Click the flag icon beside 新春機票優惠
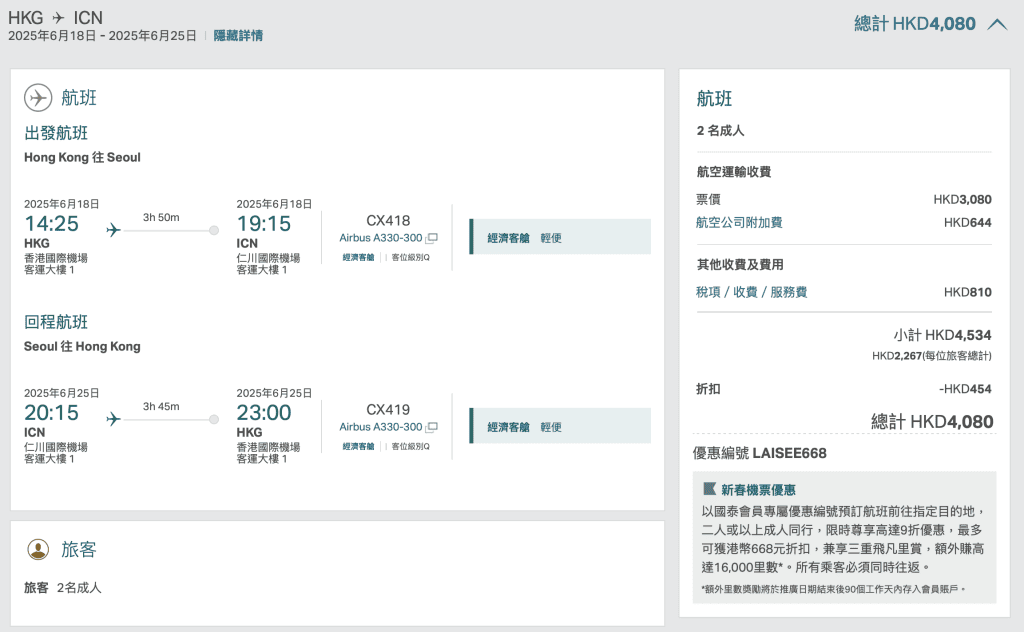The height and width of the screenshot is (632, 1024). point(710,489)
